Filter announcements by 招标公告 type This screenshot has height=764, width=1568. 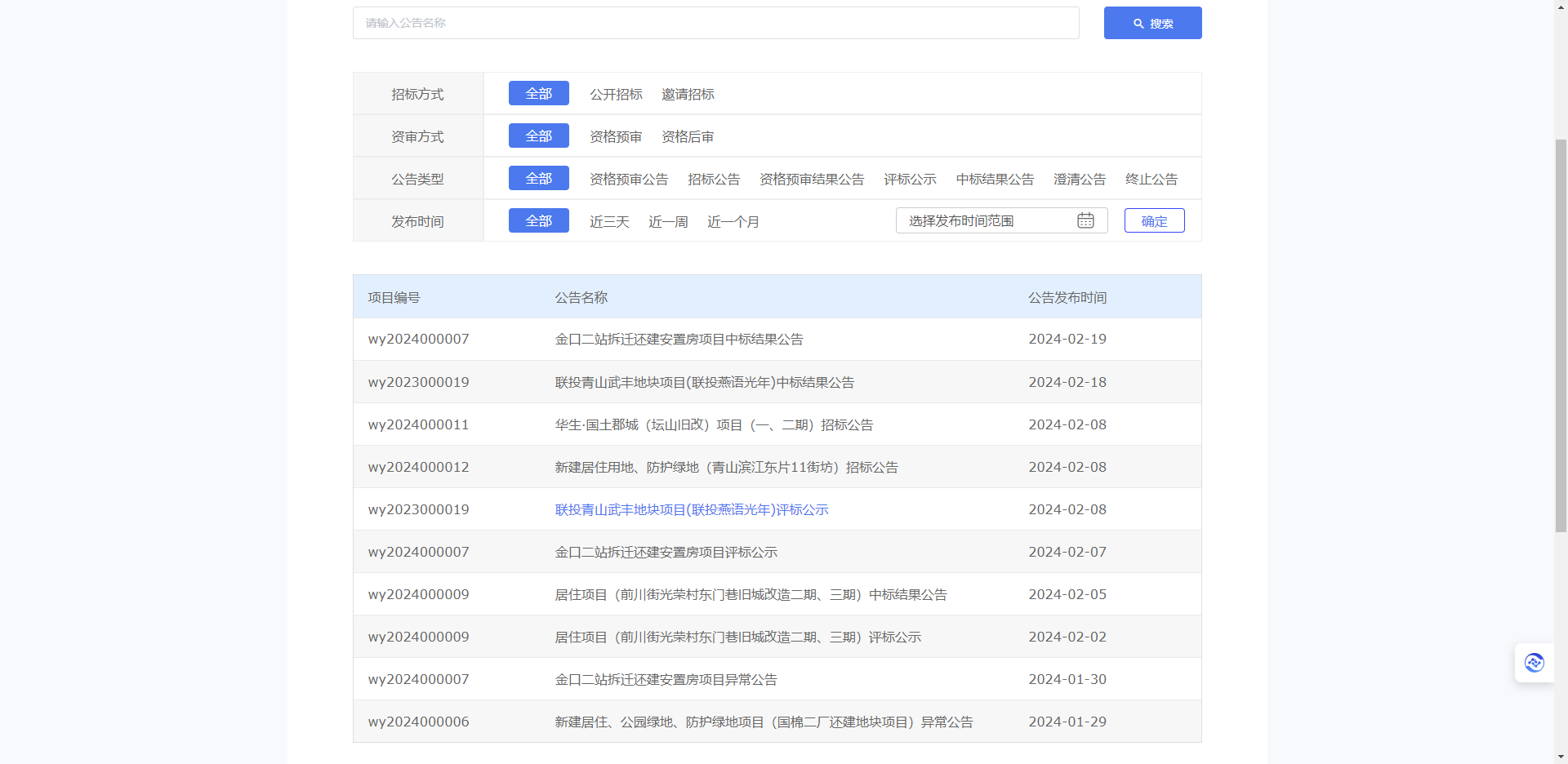714,180
